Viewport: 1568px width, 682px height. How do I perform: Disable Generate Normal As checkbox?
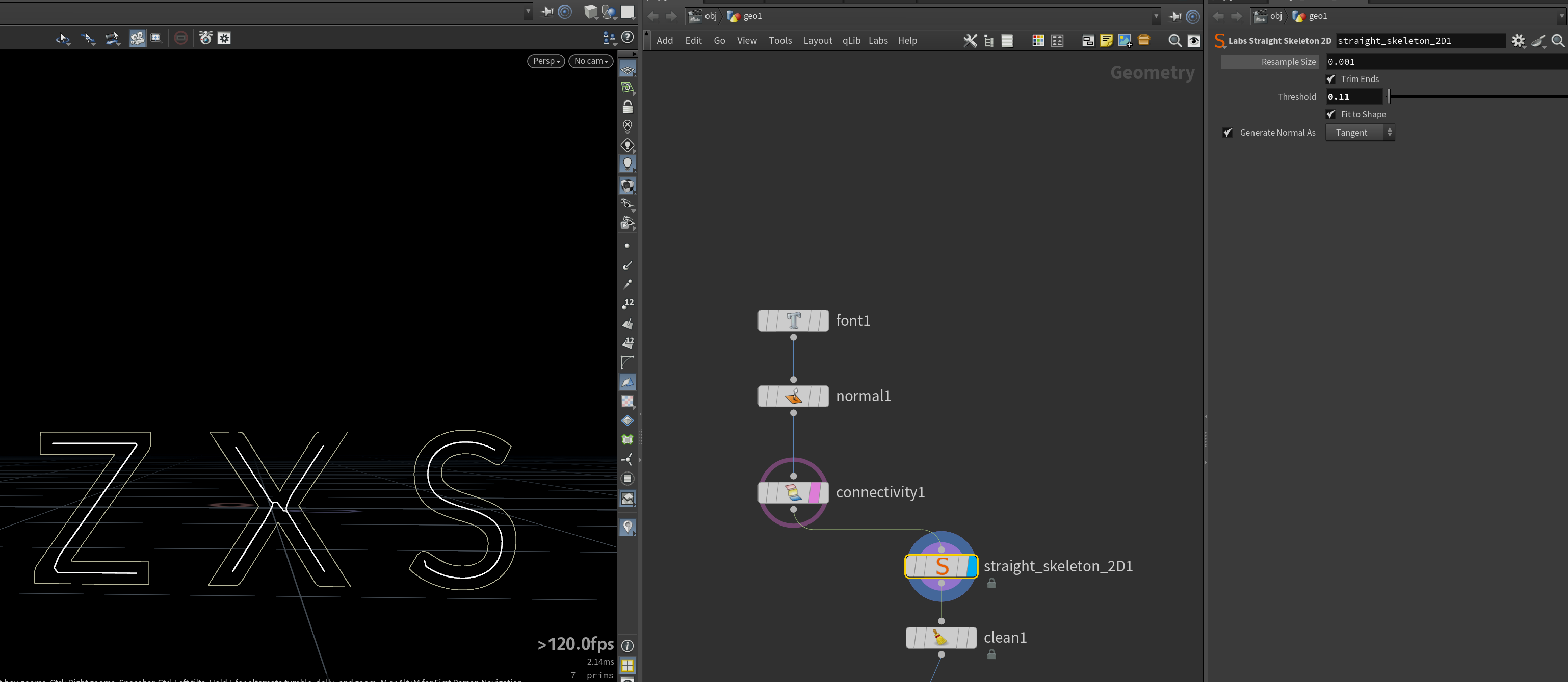(1227, 133)
